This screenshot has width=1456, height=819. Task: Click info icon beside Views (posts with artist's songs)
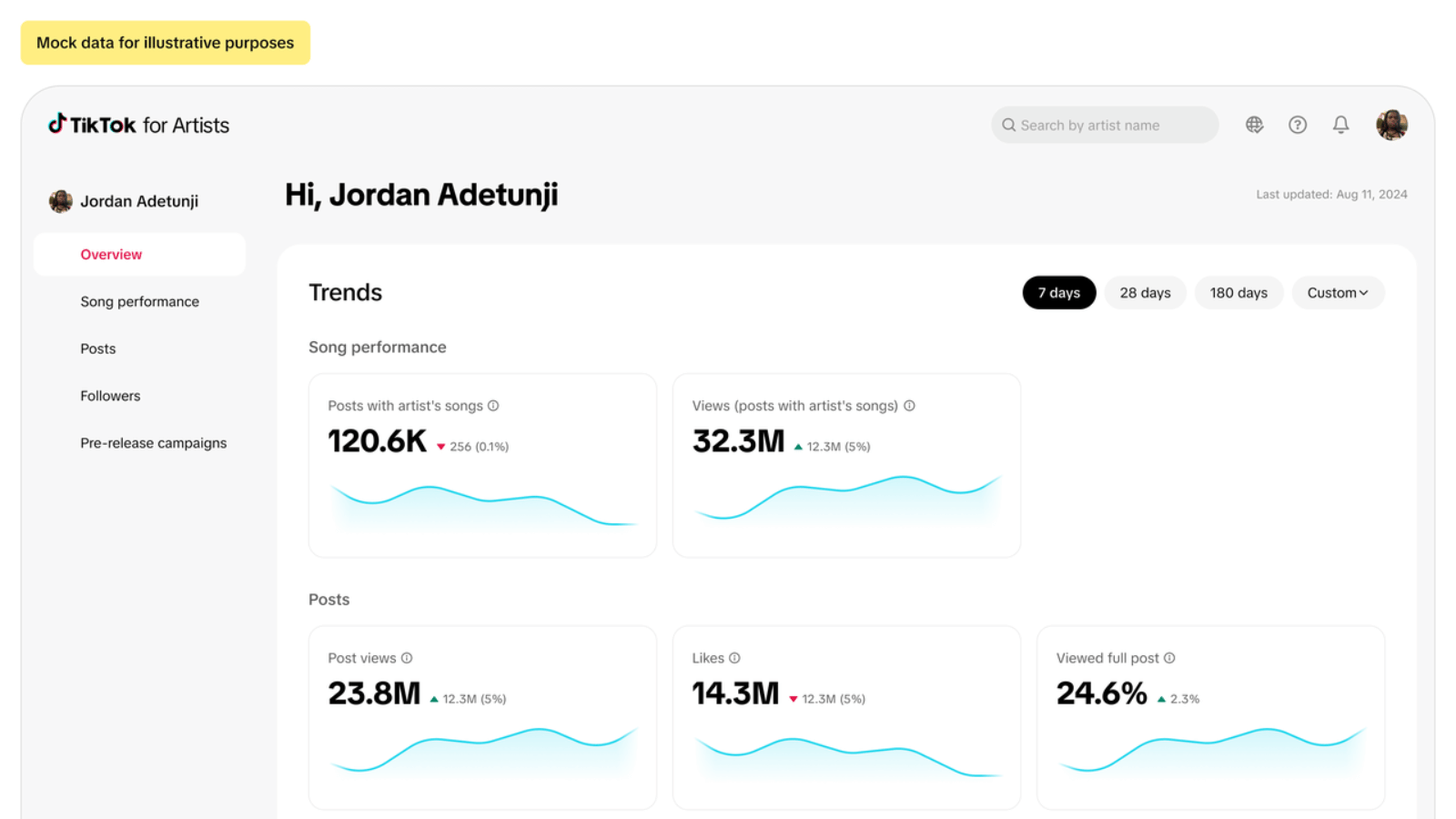tap(909, 406)
